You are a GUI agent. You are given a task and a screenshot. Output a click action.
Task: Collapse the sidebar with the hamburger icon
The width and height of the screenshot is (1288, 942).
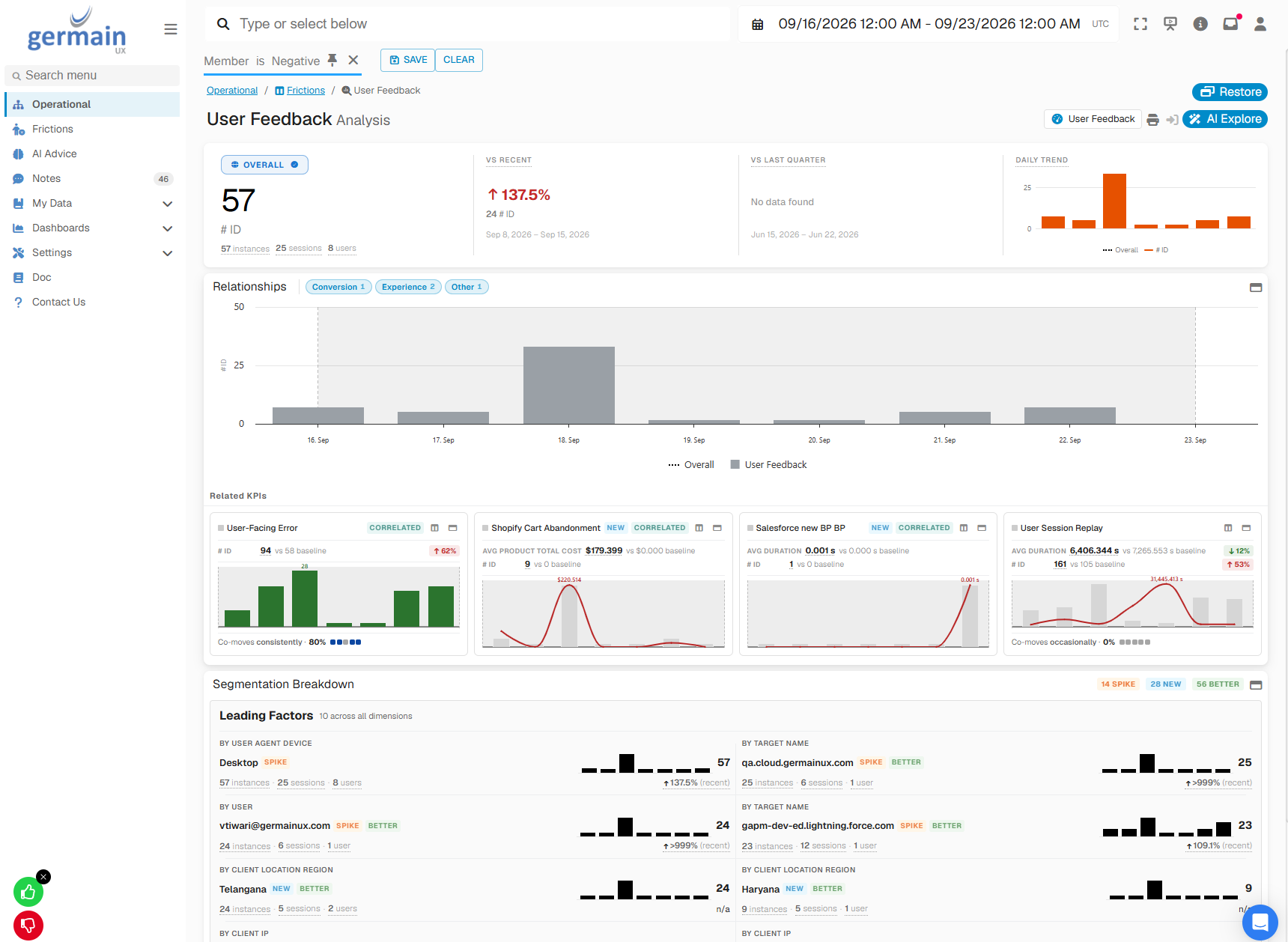tap(171, 29)
